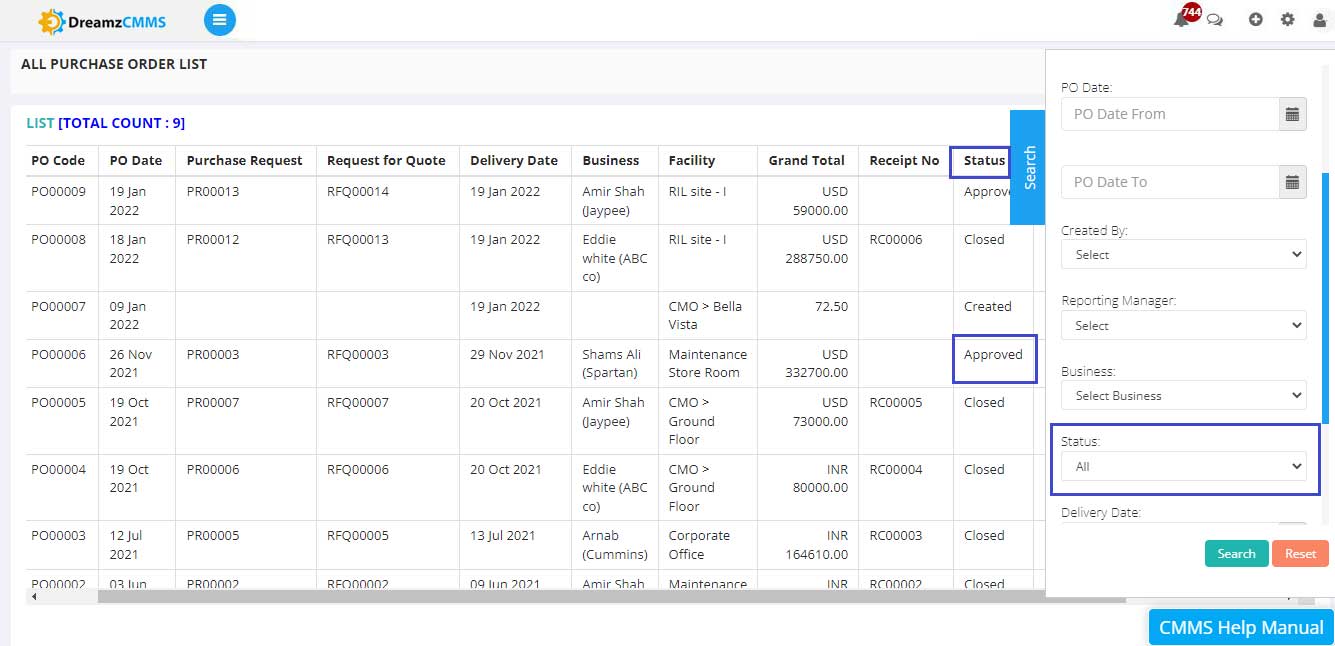The height and width of the screenshot is (646, 1335).
Task: Click the Grand Total column header
Action: pyautogui.click(x=806, y=160)
